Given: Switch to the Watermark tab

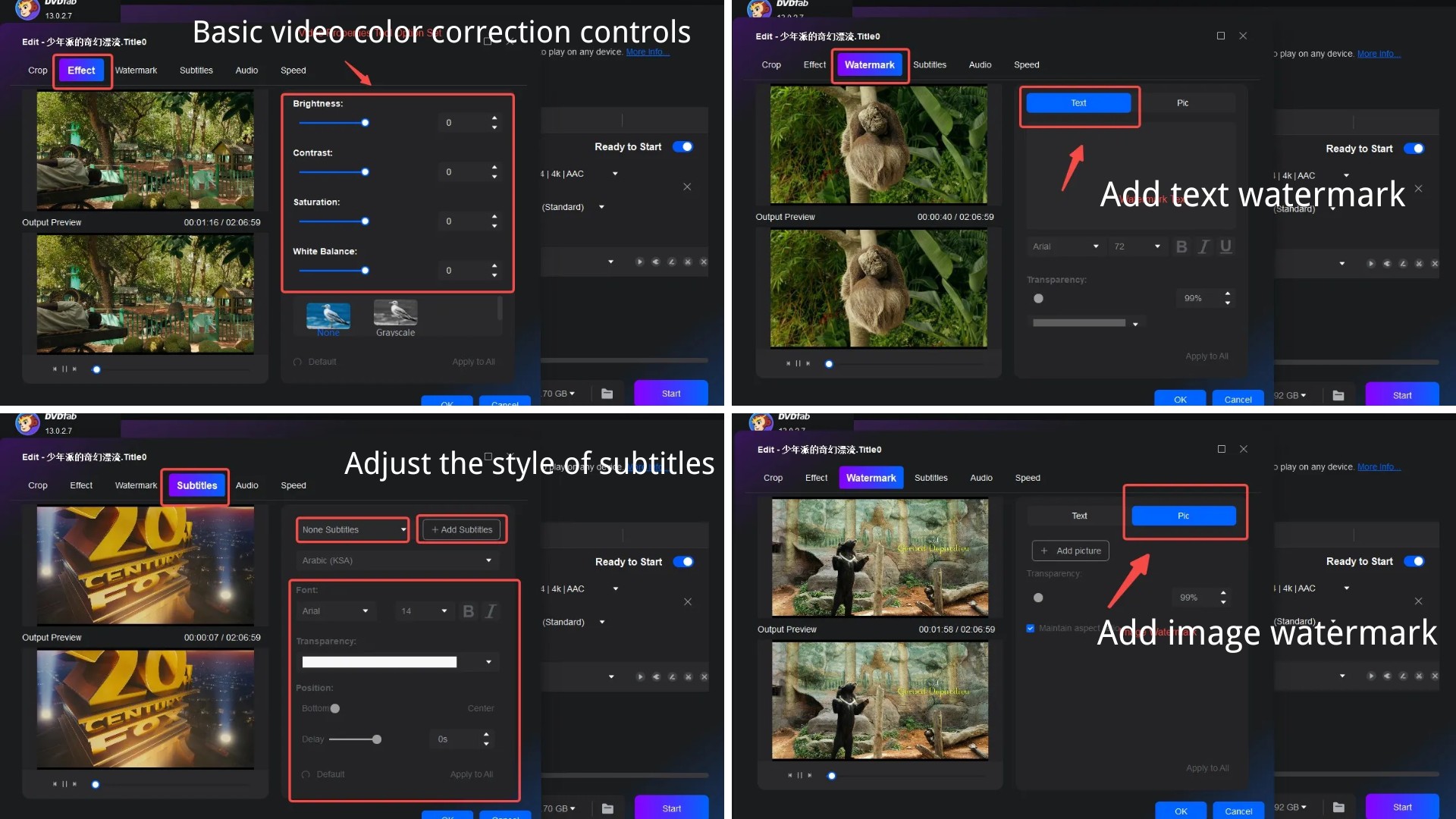Looking at the screenshot, I should tap(869, 65).
